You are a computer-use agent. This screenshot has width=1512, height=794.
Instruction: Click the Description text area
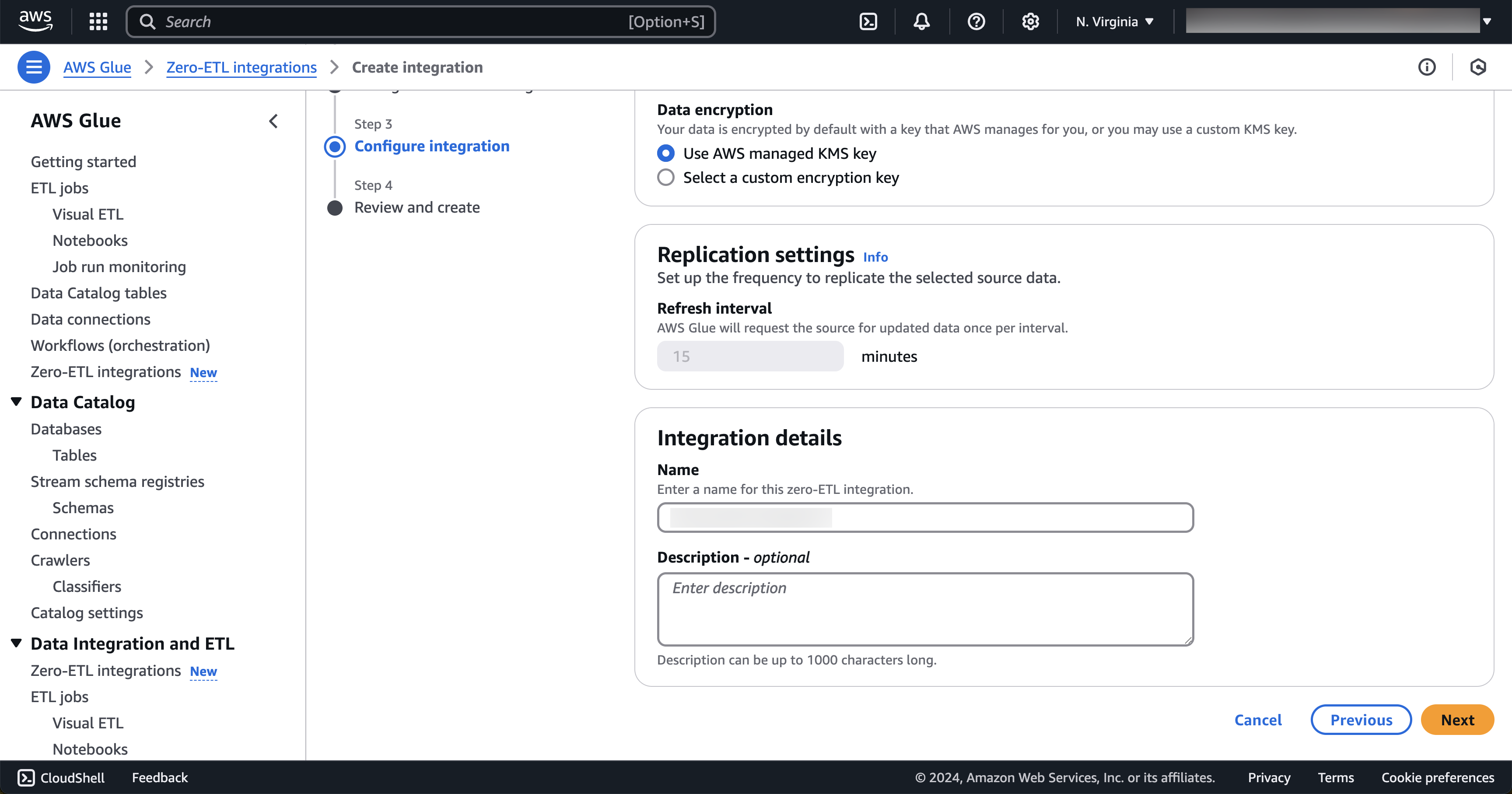point(925,609)
